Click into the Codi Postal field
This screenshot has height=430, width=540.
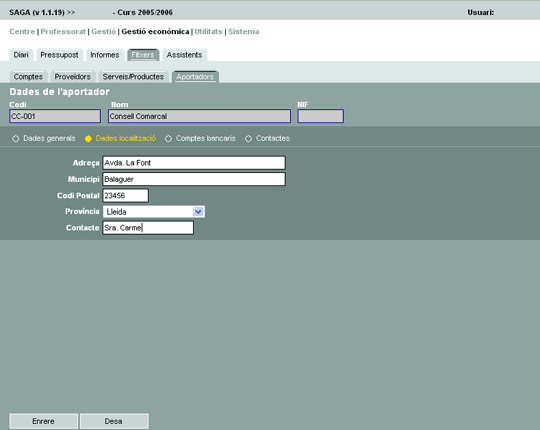[125, 196]
